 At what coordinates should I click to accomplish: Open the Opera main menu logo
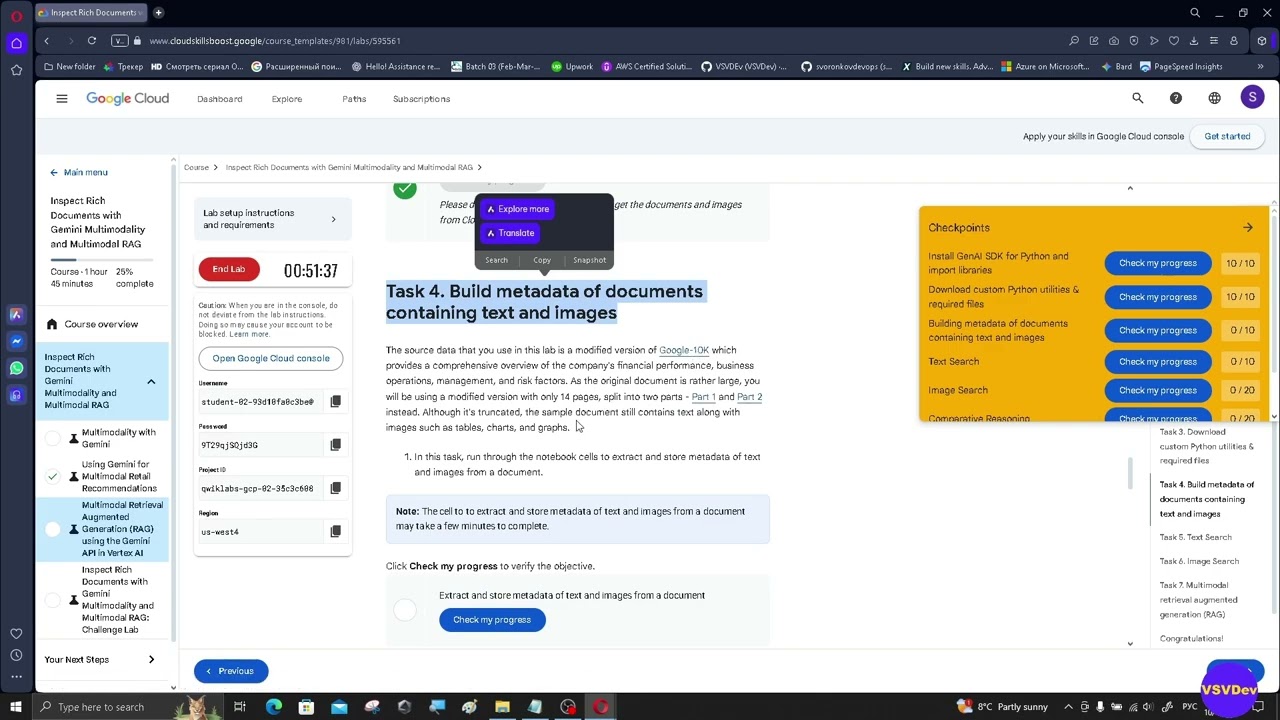coord(16,16)
